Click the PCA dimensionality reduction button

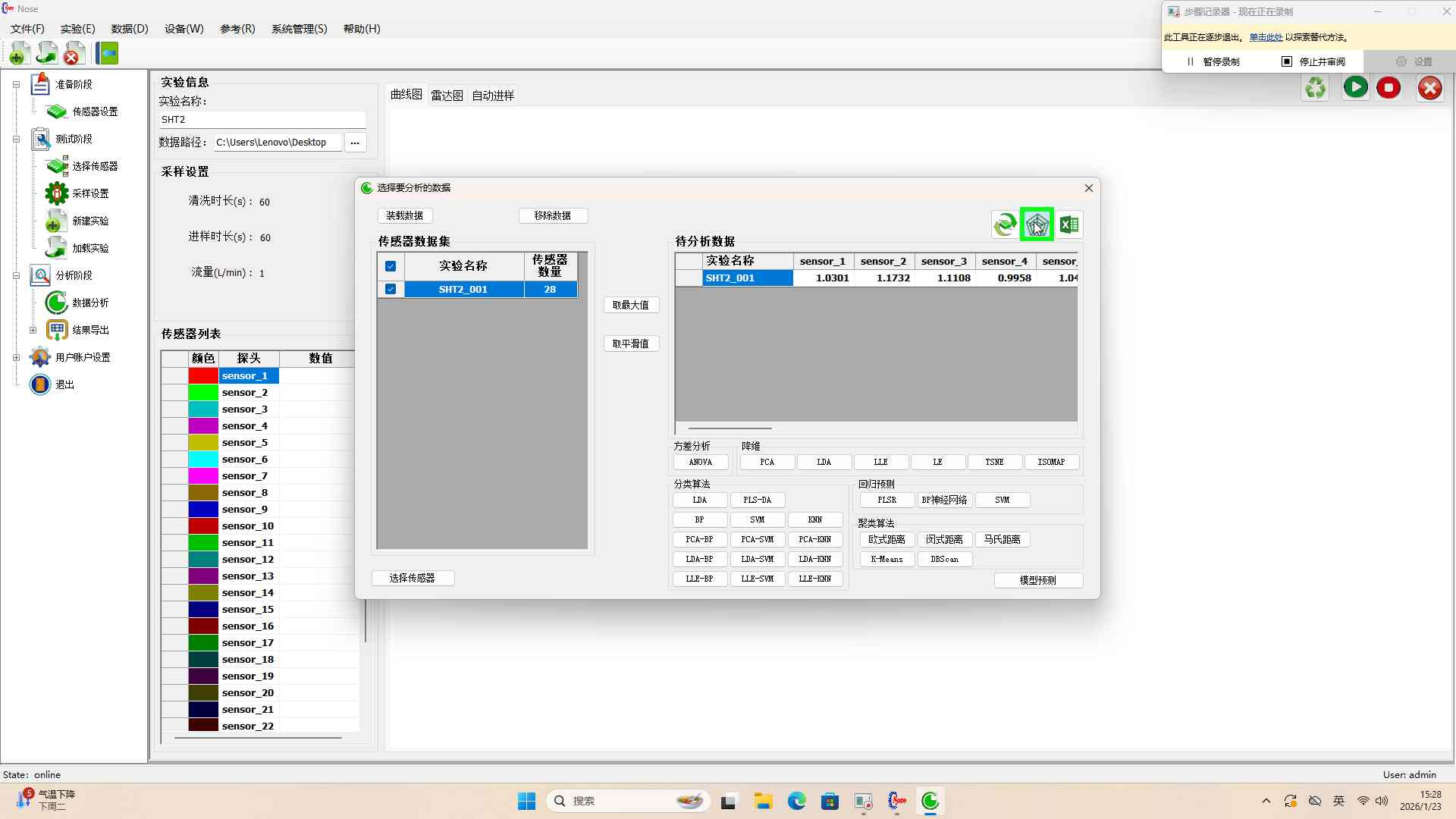(767, 462)
